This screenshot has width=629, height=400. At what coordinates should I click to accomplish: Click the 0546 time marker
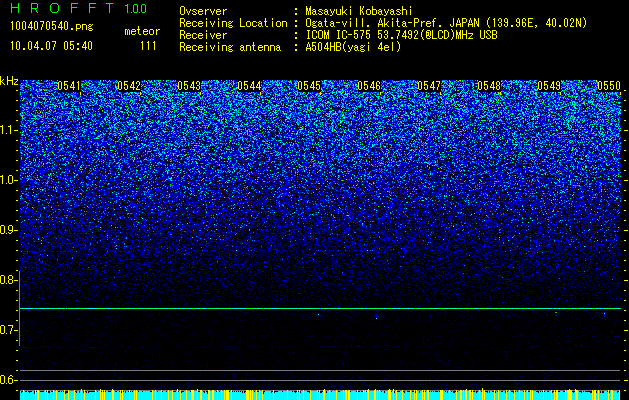tap(369, 86)
